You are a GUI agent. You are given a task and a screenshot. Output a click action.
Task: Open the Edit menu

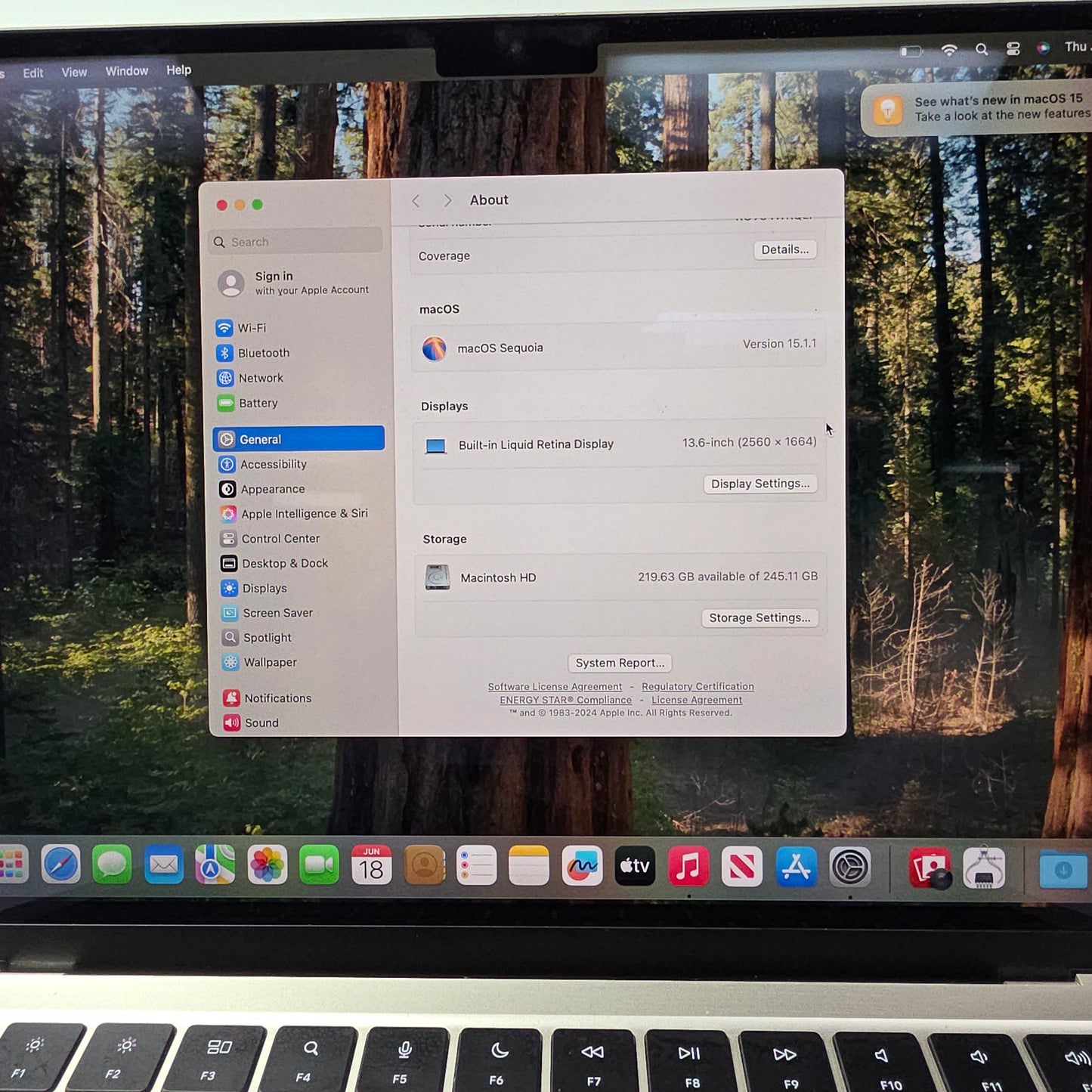32,73
